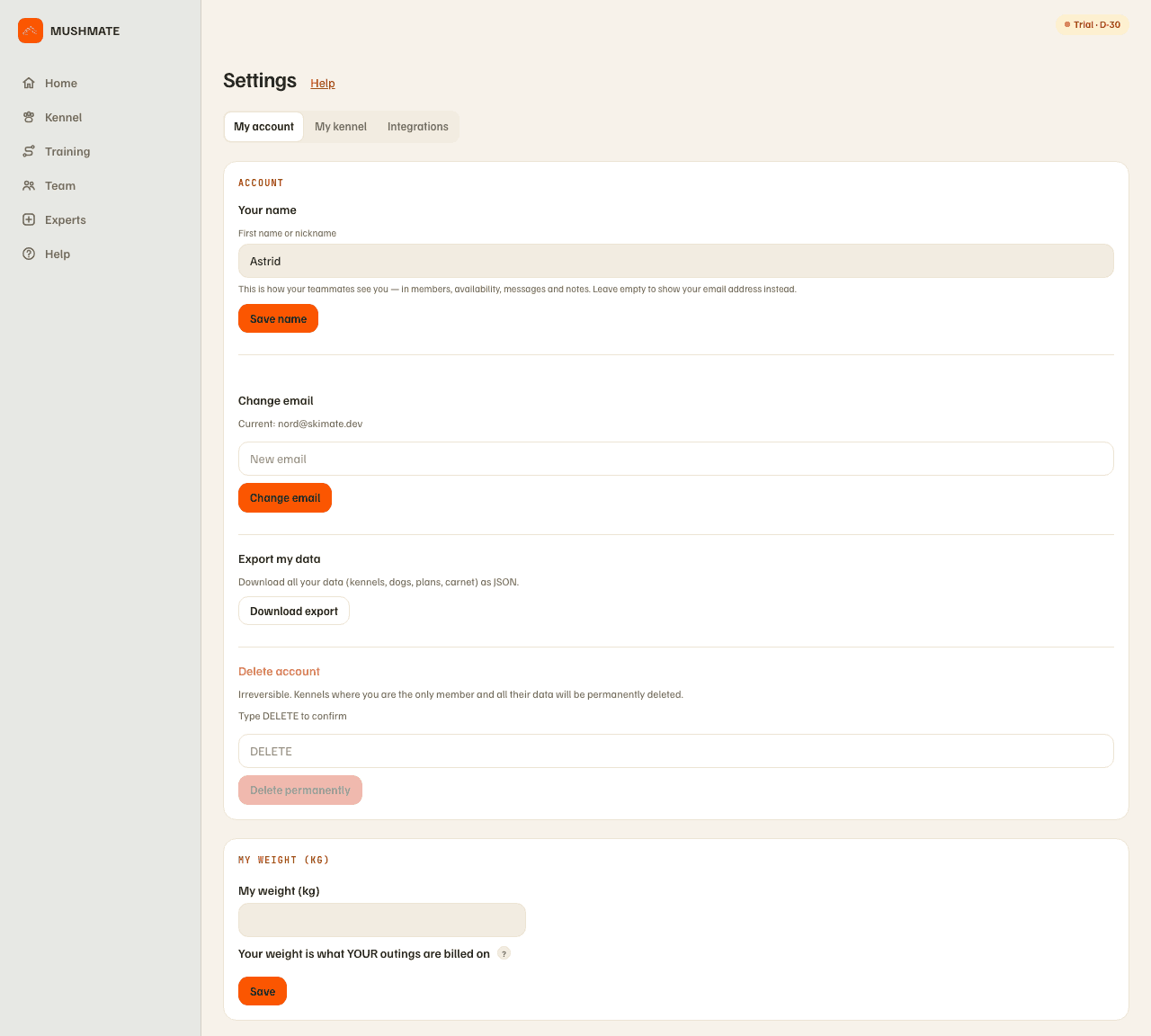1151x1036 pixels.
Task: Open Team via people icon
Action: pos(29,185)
